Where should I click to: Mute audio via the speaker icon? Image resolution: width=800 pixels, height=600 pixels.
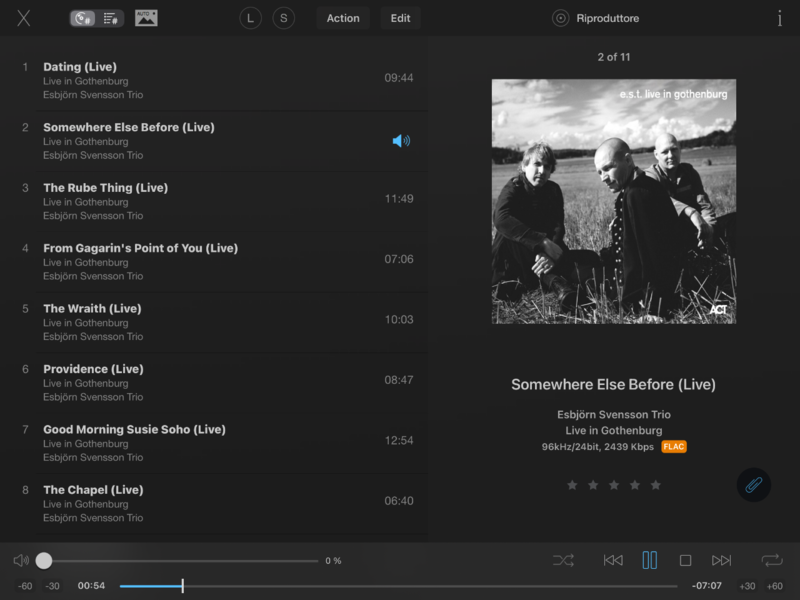tap(21, 561)
